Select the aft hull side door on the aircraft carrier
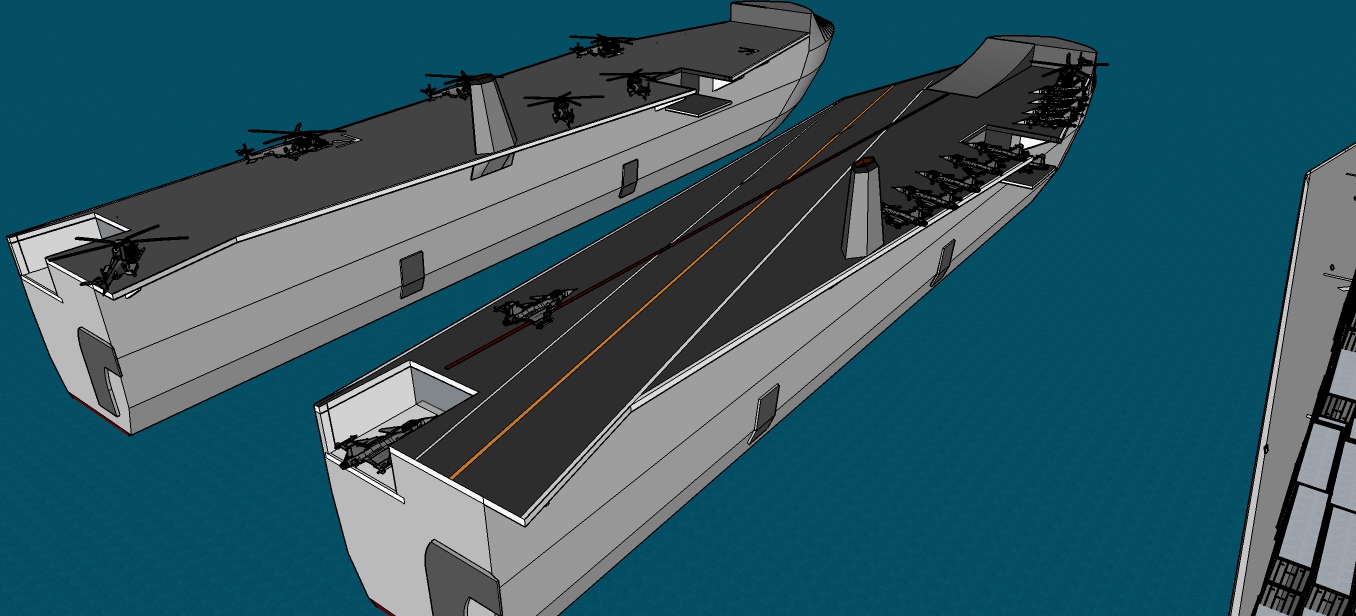The height and width of the screenshot is (616, 1356). pyautogui.click(x=765, y=415)
